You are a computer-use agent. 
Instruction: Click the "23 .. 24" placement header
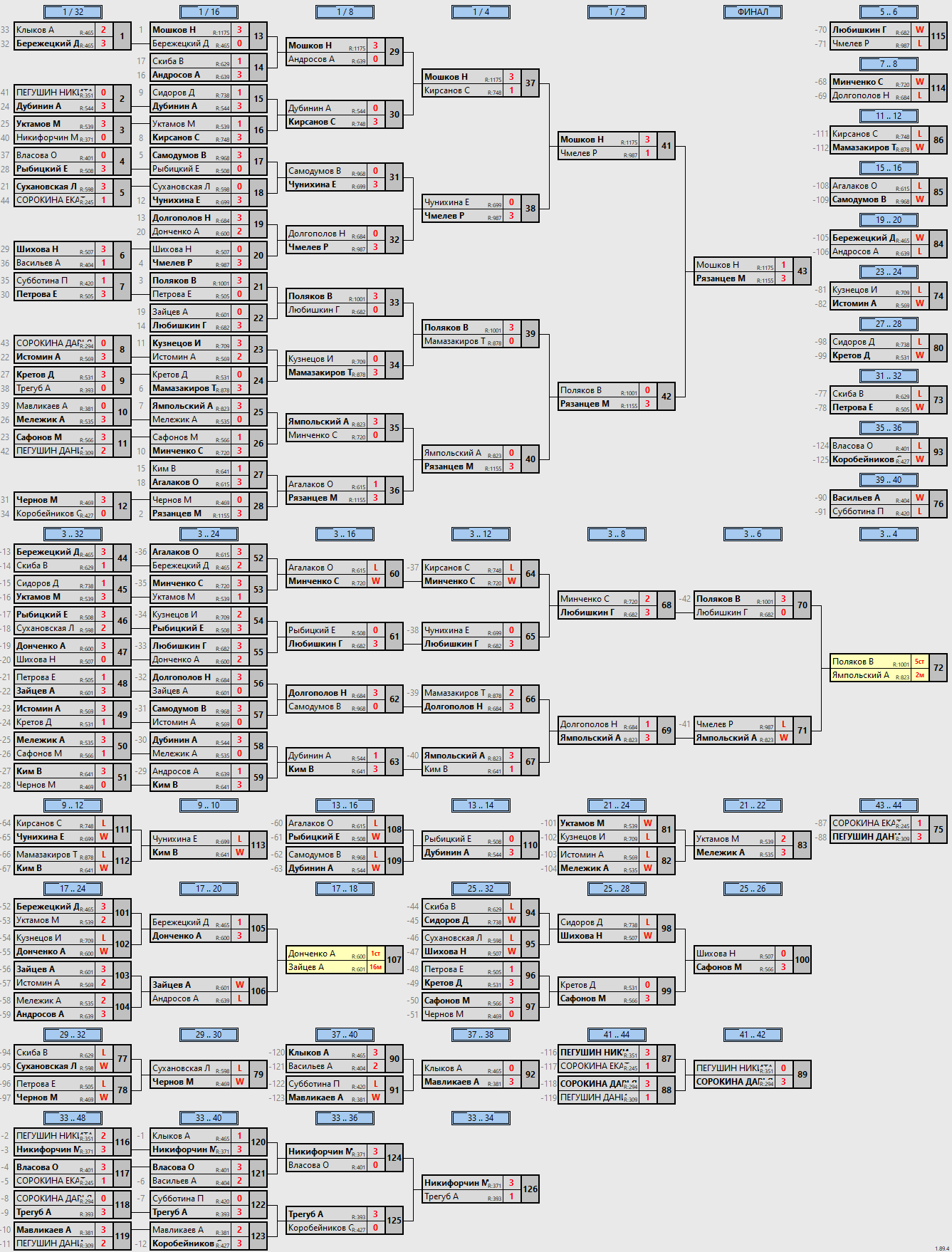pyautogui.click(x=889, y=272)
